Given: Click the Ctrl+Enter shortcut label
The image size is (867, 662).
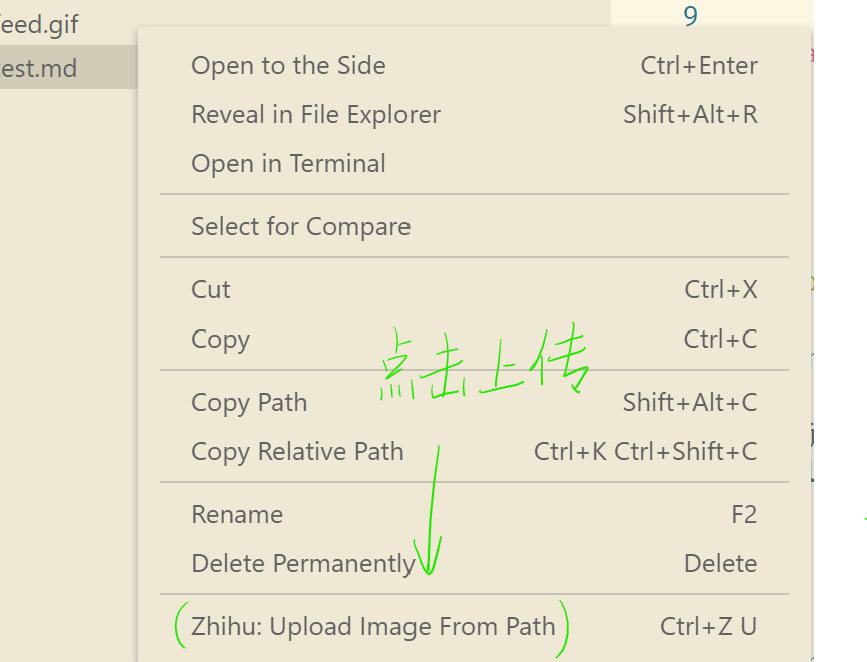Looking at the screenshot, I should [x=699, y=66].
